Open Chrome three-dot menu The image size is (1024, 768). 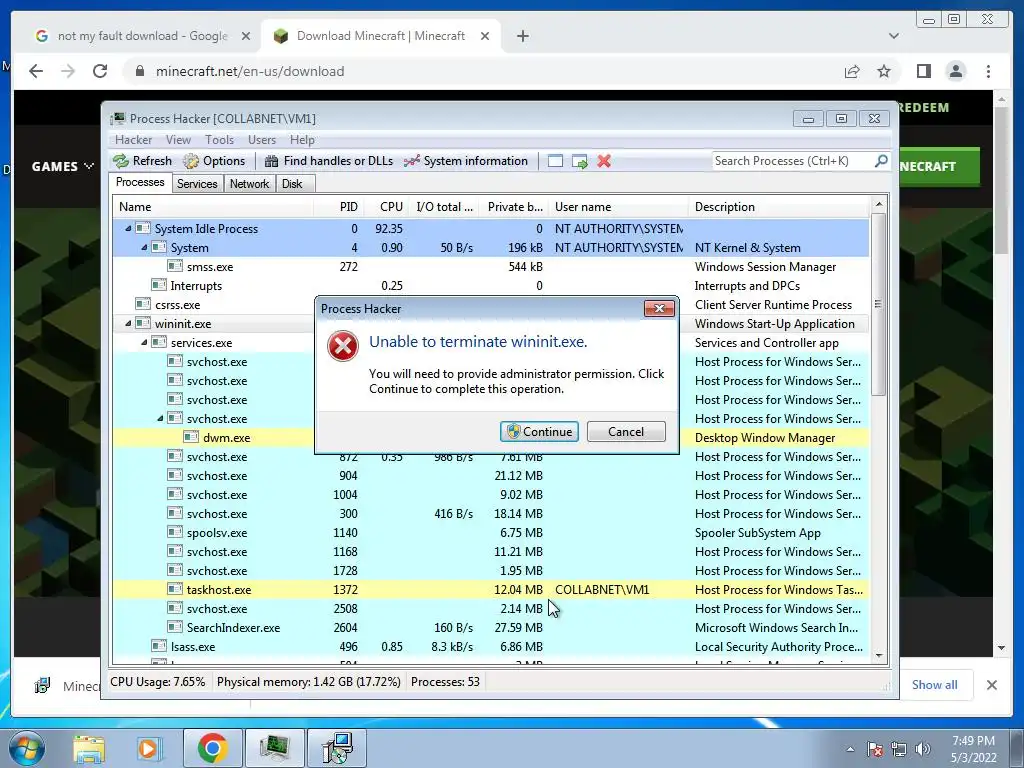pos(988,71)
